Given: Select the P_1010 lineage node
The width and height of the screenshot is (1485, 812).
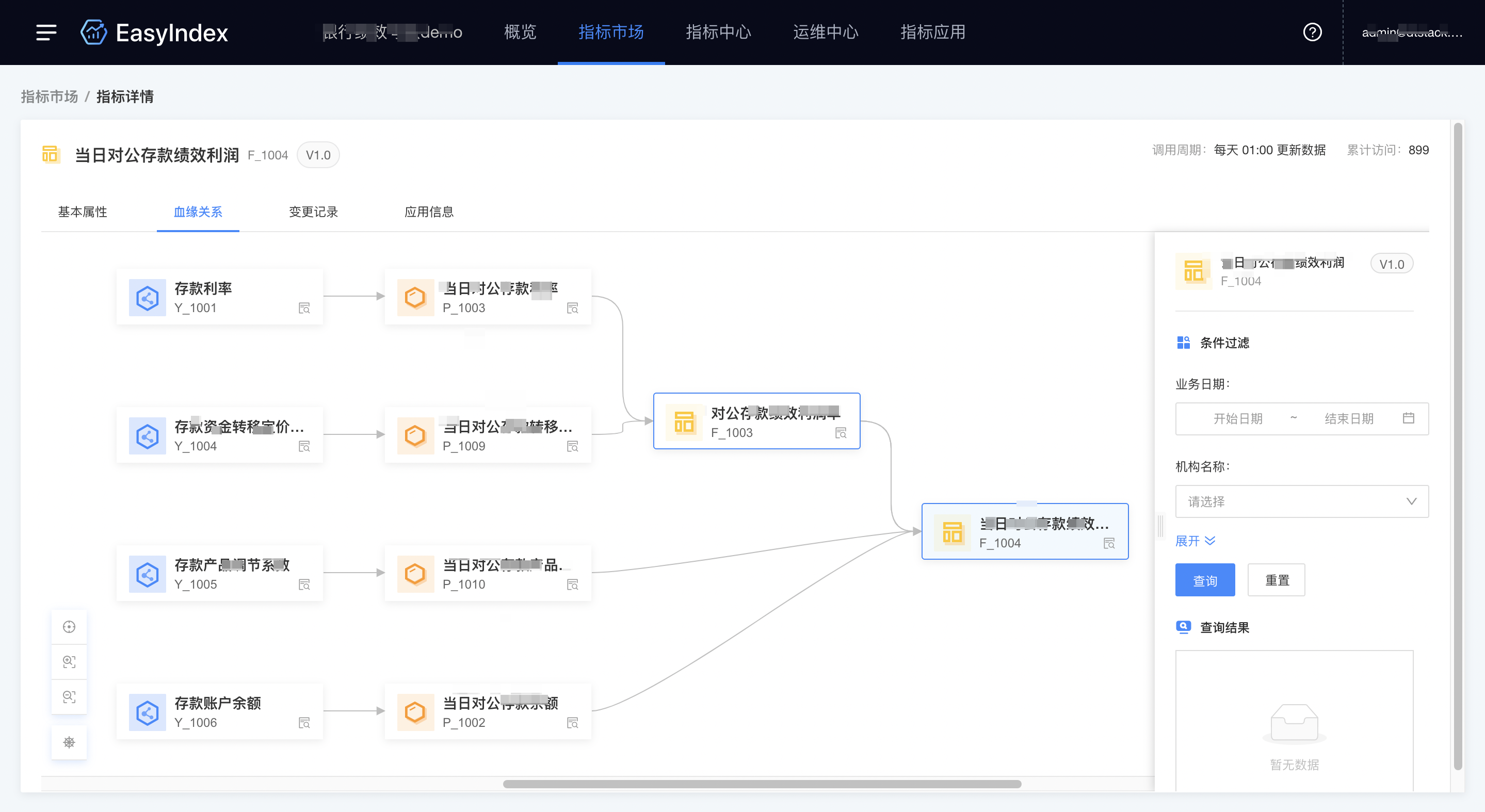Looking at the screenshot, I should 488,574.
